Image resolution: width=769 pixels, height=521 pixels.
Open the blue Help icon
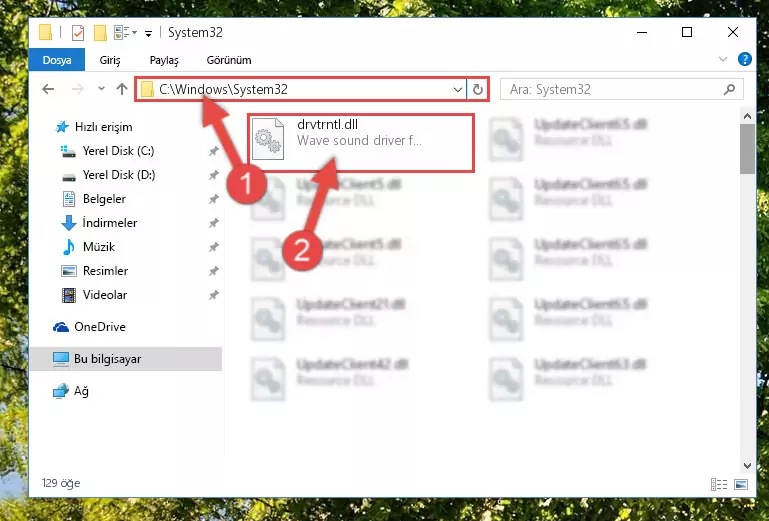click(744, 59)
